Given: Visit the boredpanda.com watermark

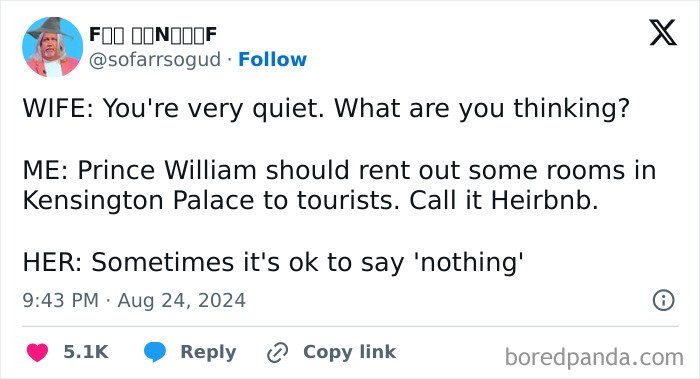Looking at the screenshot, I should [x=594, y=357].
